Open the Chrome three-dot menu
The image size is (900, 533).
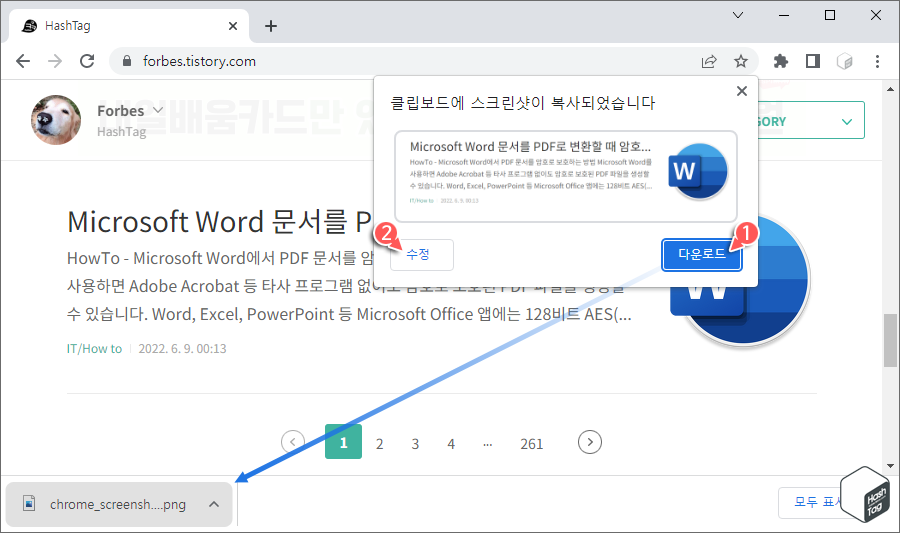[x=877, y=61]
